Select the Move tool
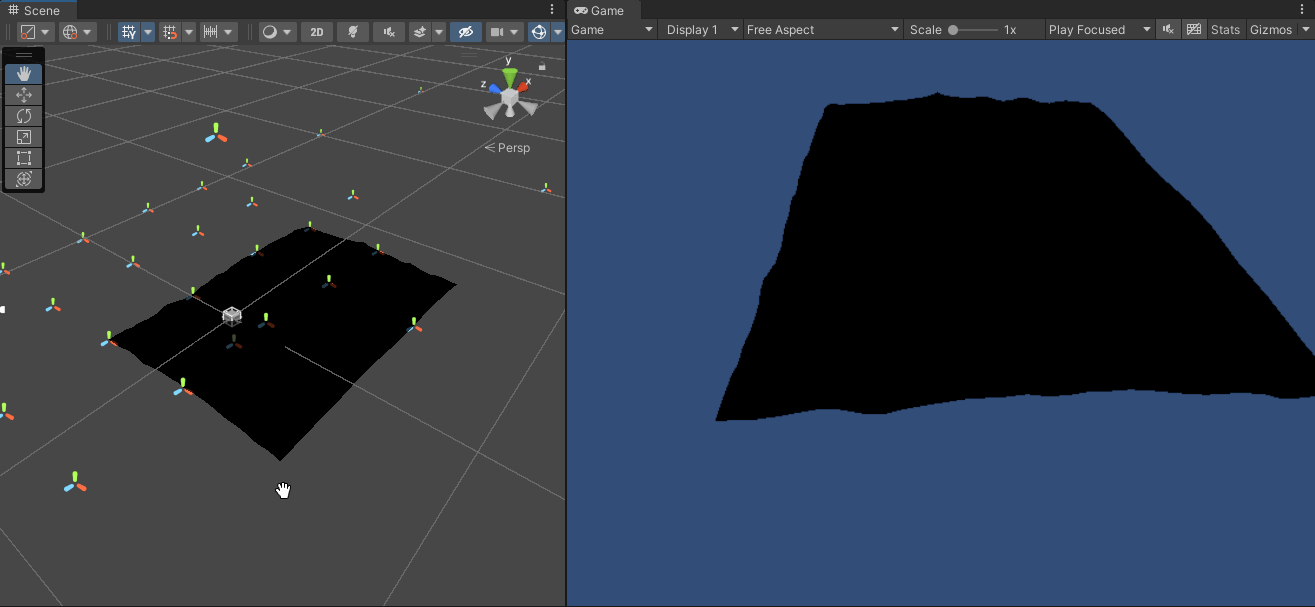 click(x=24, y=94)
